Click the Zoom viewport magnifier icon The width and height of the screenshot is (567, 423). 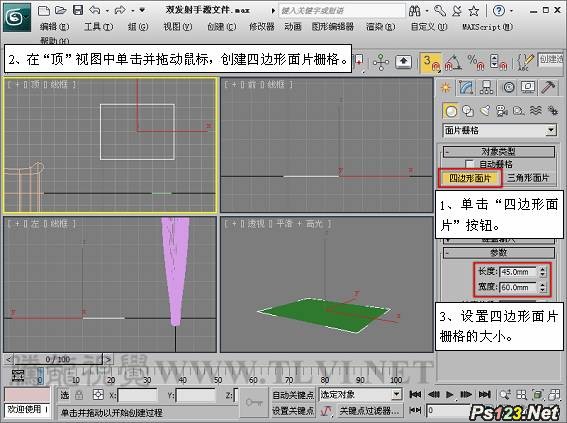[x=505, y=394]
